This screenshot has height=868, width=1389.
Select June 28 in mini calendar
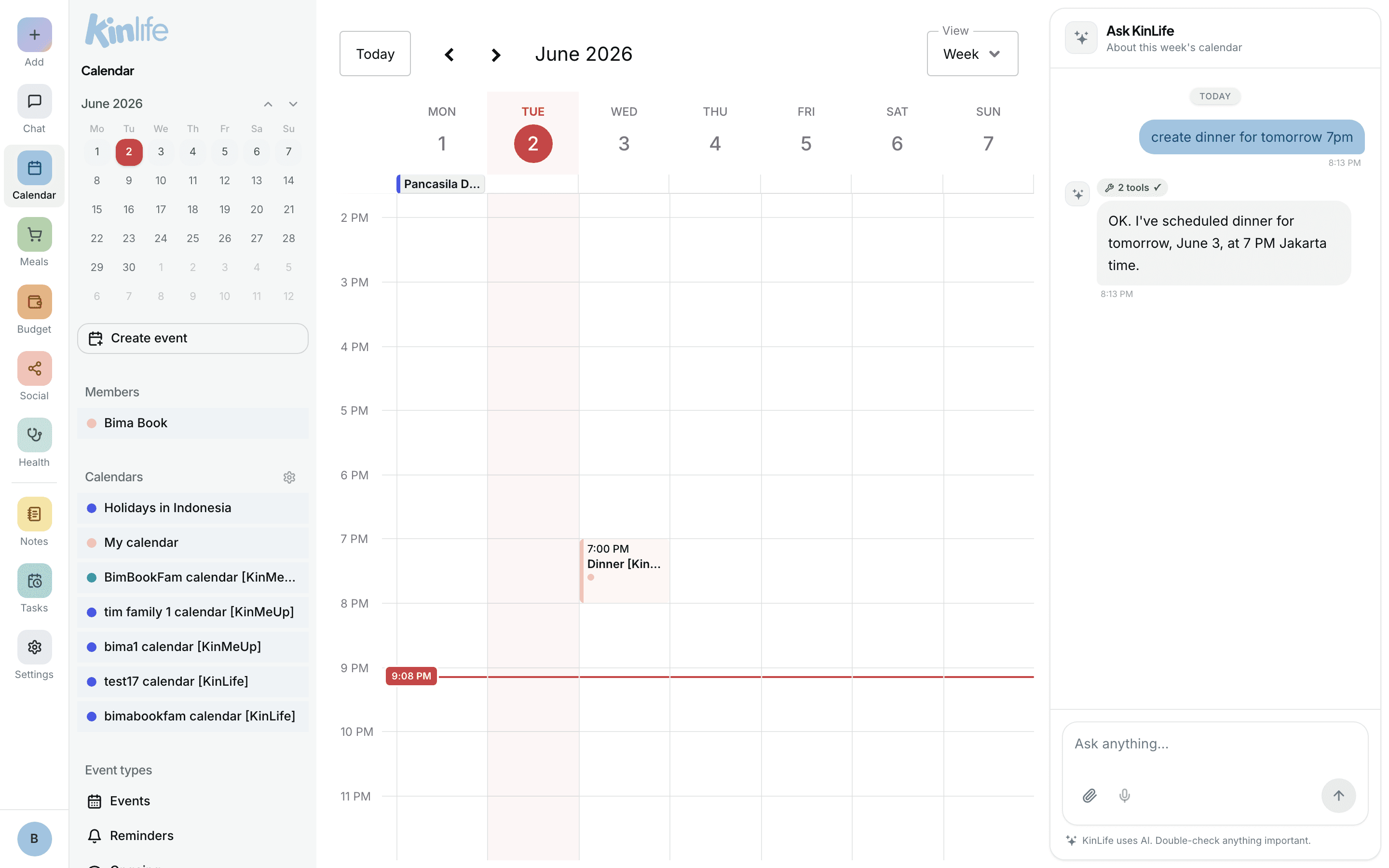(289, 238)
